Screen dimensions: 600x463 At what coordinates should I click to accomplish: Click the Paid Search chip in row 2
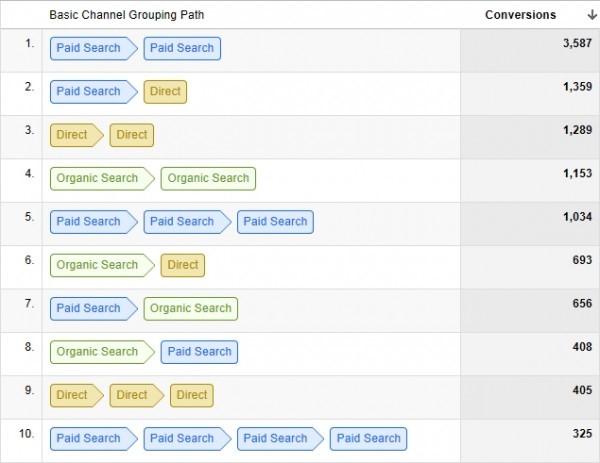(93, 91)
